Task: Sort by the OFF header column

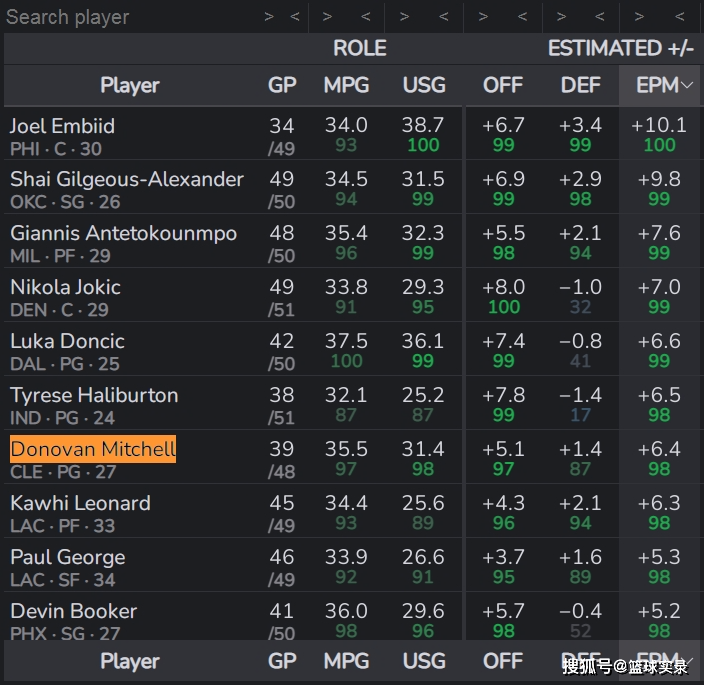Action: (x=503, y=86)
